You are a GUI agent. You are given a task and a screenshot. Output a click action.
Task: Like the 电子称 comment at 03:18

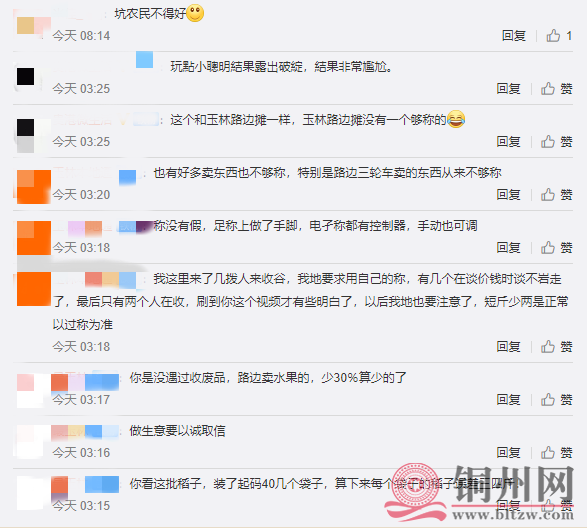[548, 248]
